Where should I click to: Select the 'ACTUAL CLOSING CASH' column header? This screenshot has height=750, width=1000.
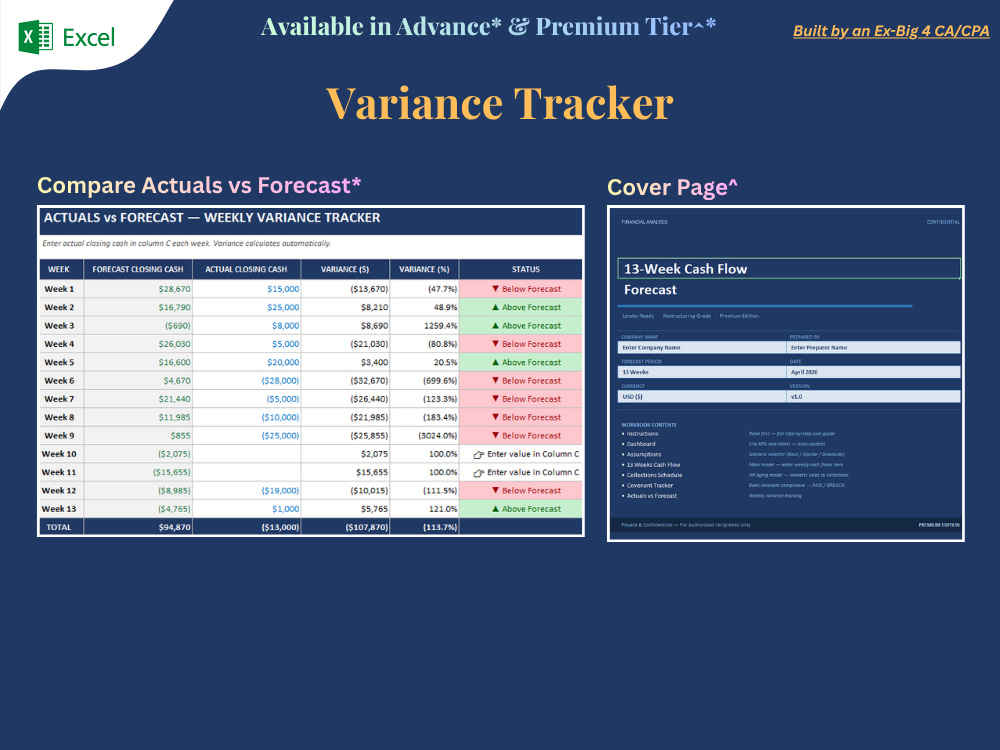pyautogui.click(x=246, y=269)
